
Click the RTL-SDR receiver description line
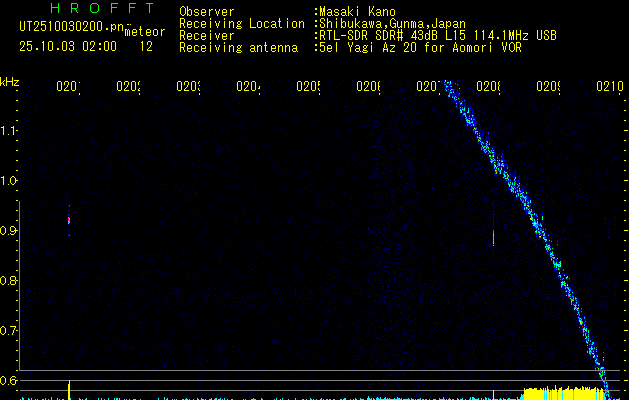click(x=437, y=35)
